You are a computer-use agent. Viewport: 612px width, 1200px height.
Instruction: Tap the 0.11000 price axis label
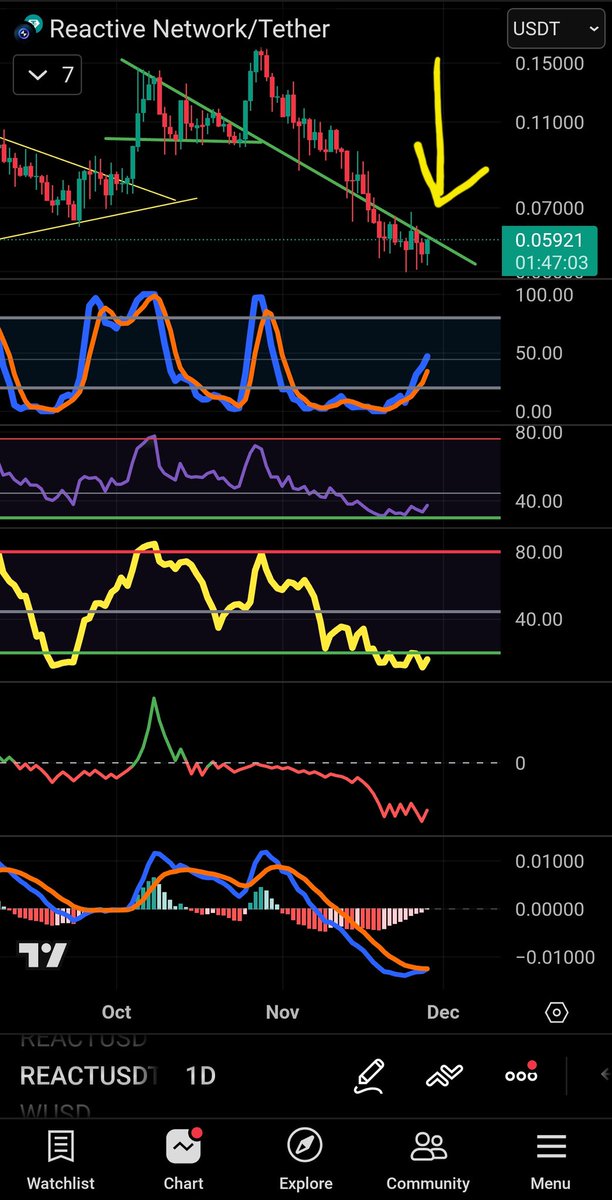click(550, 123)
